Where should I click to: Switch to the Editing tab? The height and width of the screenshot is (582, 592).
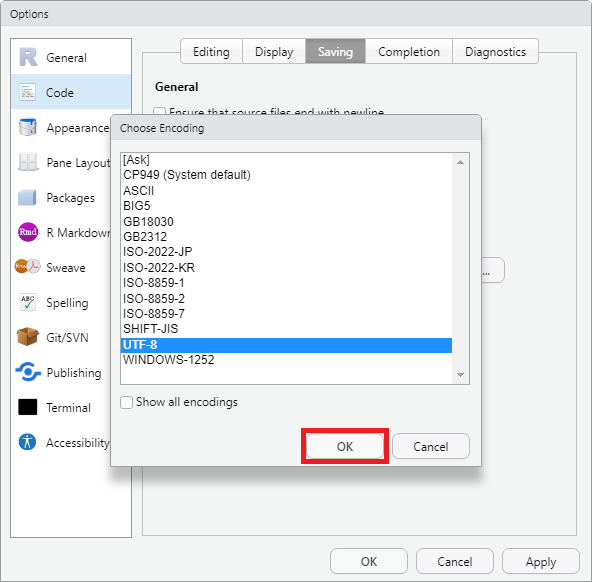coord(211,51)
